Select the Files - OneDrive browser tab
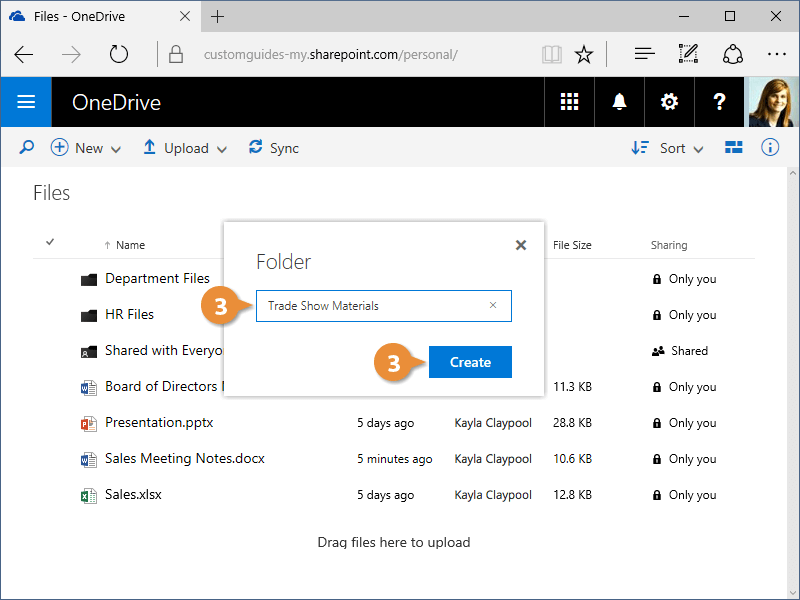 coord(90,16)
